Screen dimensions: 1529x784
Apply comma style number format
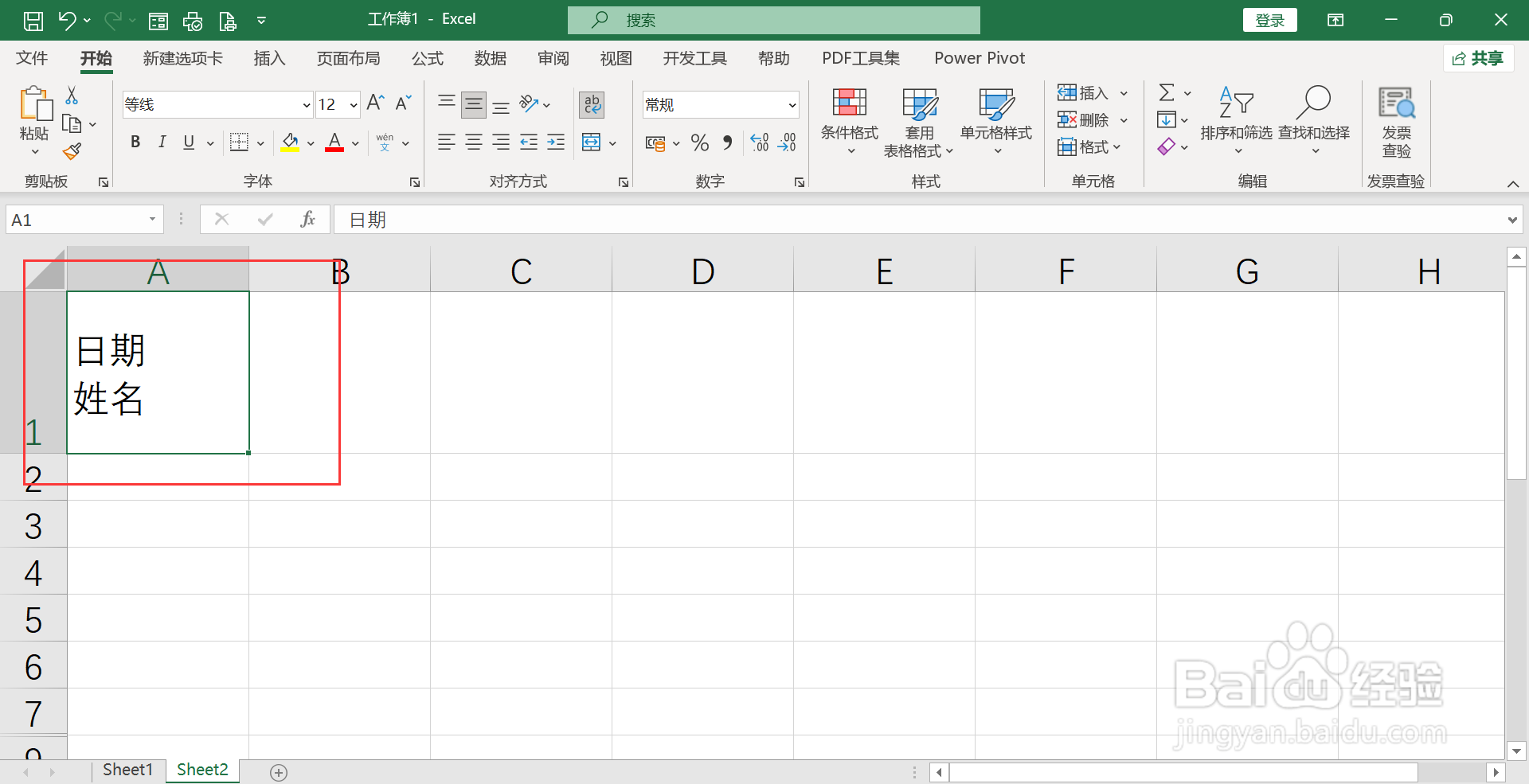728,142
